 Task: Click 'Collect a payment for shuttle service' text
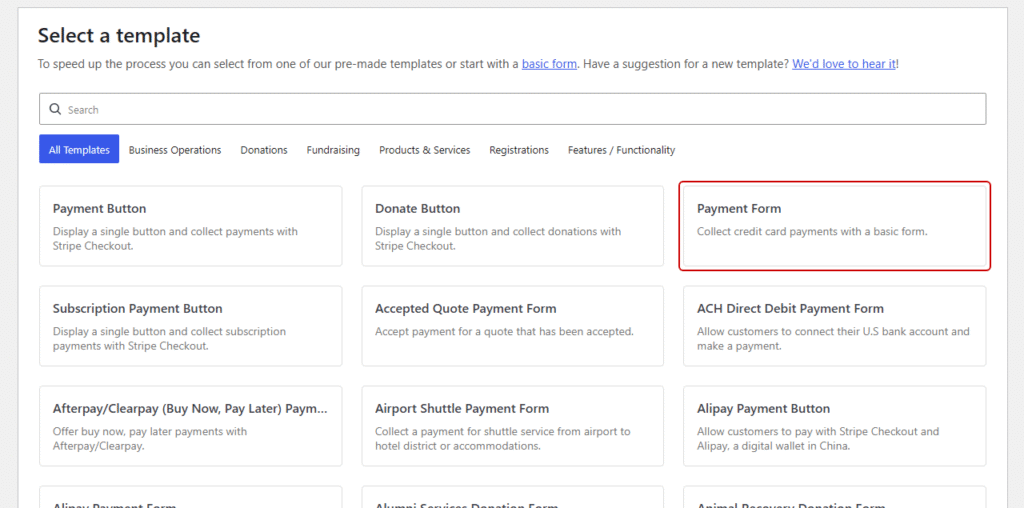click(503, 438)
